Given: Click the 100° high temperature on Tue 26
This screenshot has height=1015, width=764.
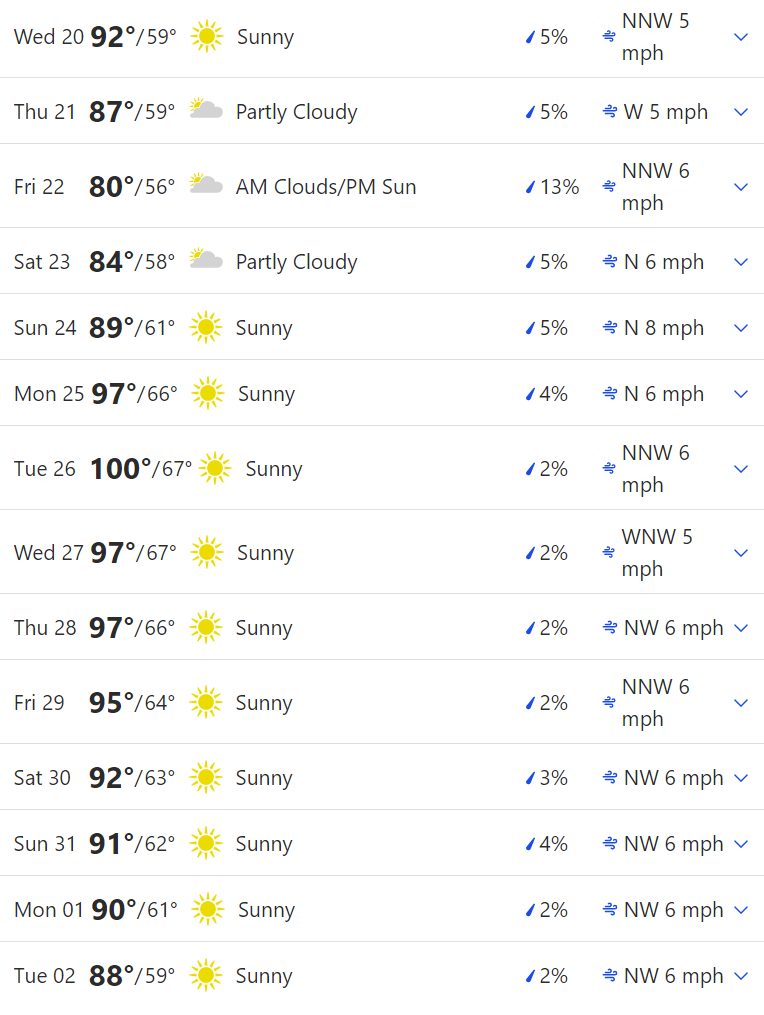Looking at the screenshot, I should click(120, 469).
